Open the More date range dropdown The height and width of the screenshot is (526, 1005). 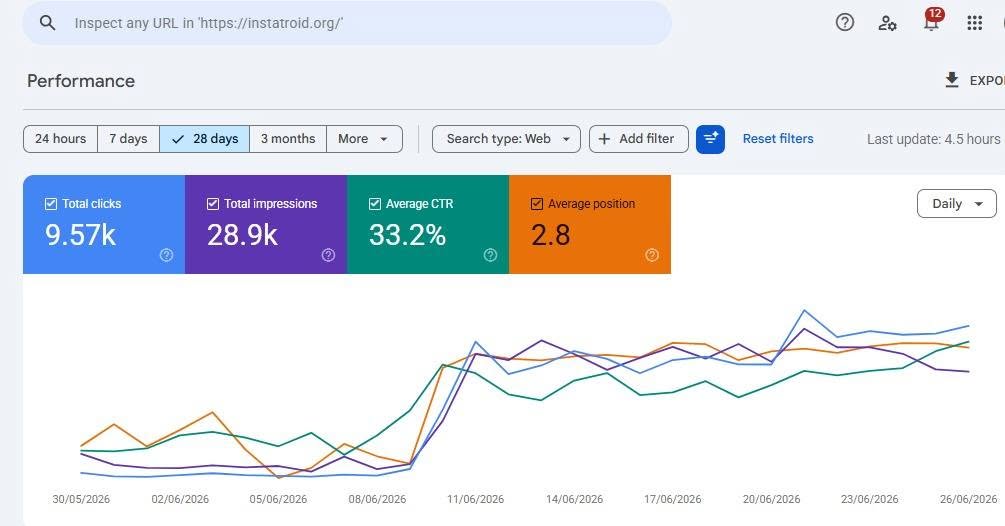[364, 139]
